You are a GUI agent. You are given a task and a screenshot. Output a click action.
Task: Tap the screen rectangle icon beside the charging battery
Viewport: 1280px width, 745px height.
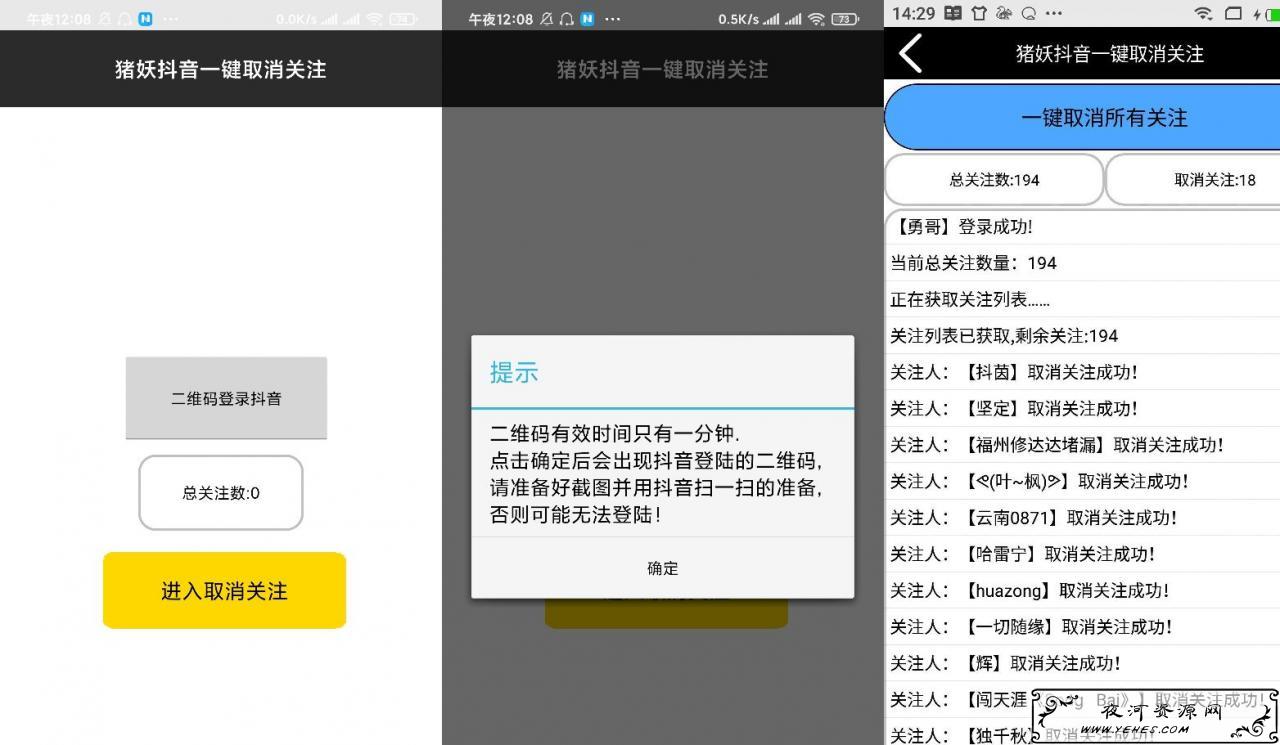click(x=1233, y=14)
